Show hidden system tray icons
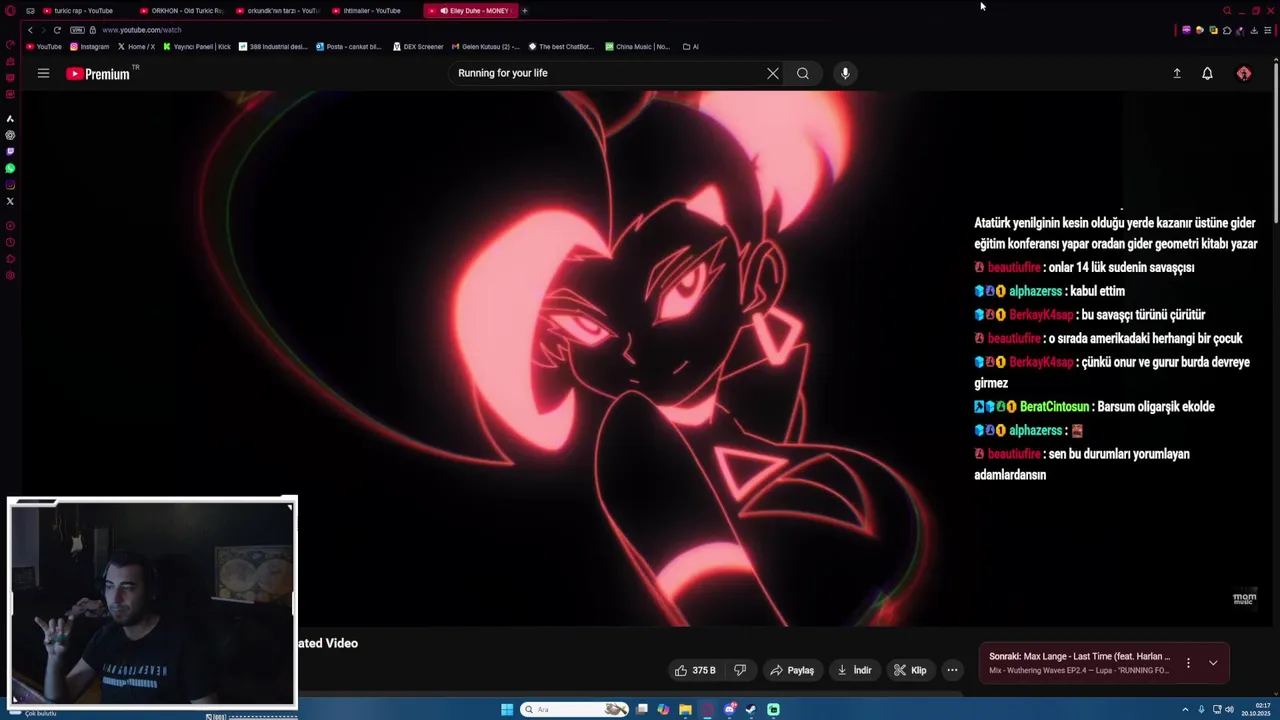Screen dimensions: 1280x720 tap(1185, 710)
